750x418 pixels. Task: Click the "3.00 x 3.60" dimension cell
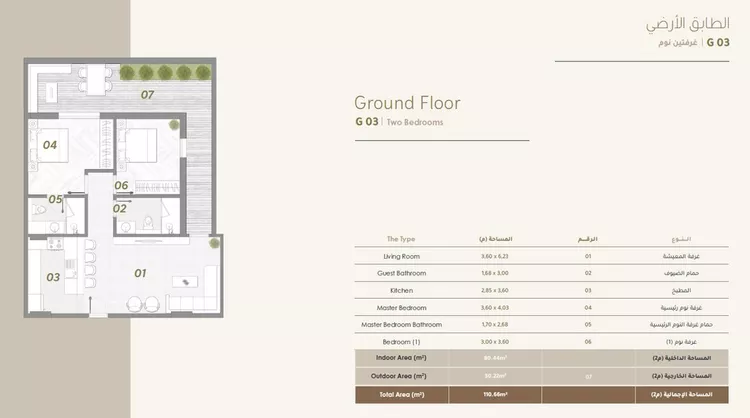click(x=495, y=342)
